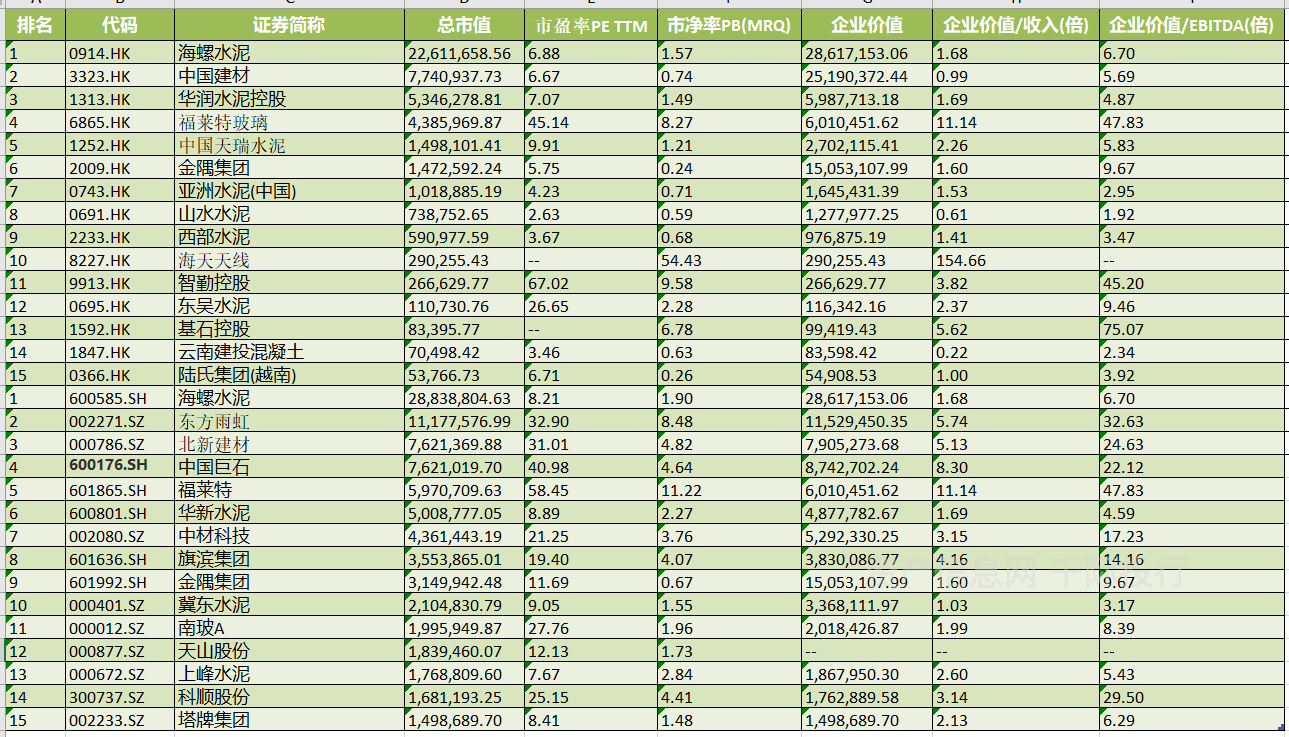This screenshot has height=737, width=1289.
Task: Select the 排名 column header
Action: [35, 25]
